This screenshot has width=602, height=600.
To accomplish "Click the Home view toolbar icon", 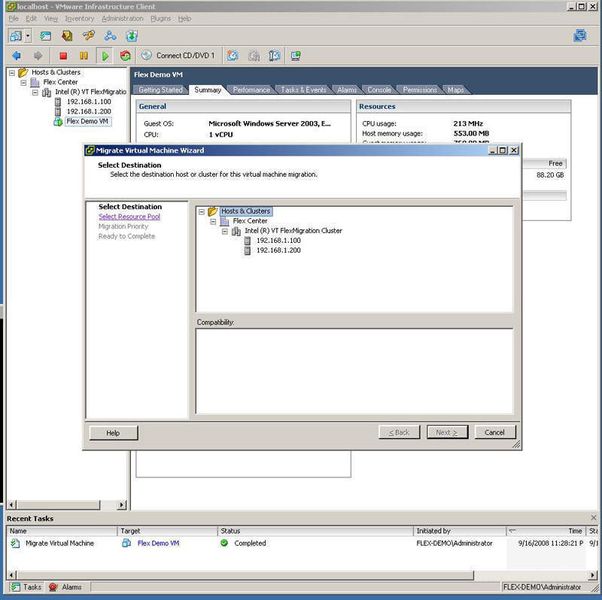I will point(16,36).
